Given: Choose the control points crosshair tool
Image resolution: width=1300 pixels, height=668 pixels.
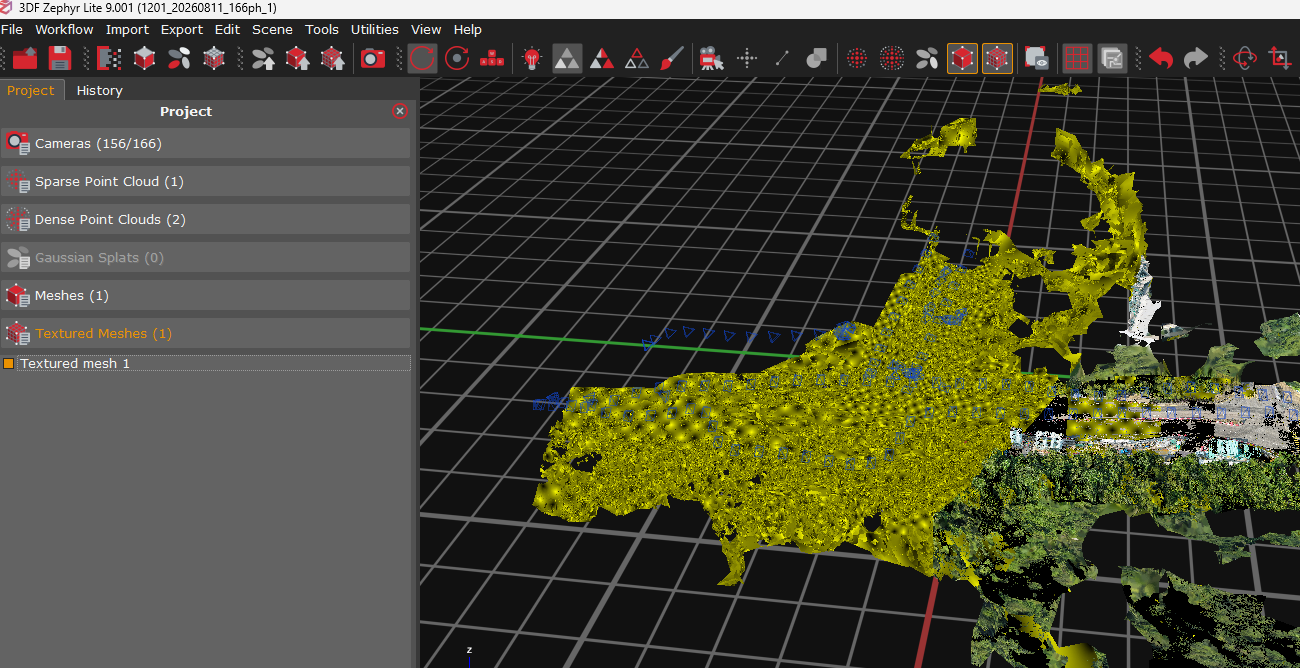Looking at the screenshot, I should click(747, 58).
